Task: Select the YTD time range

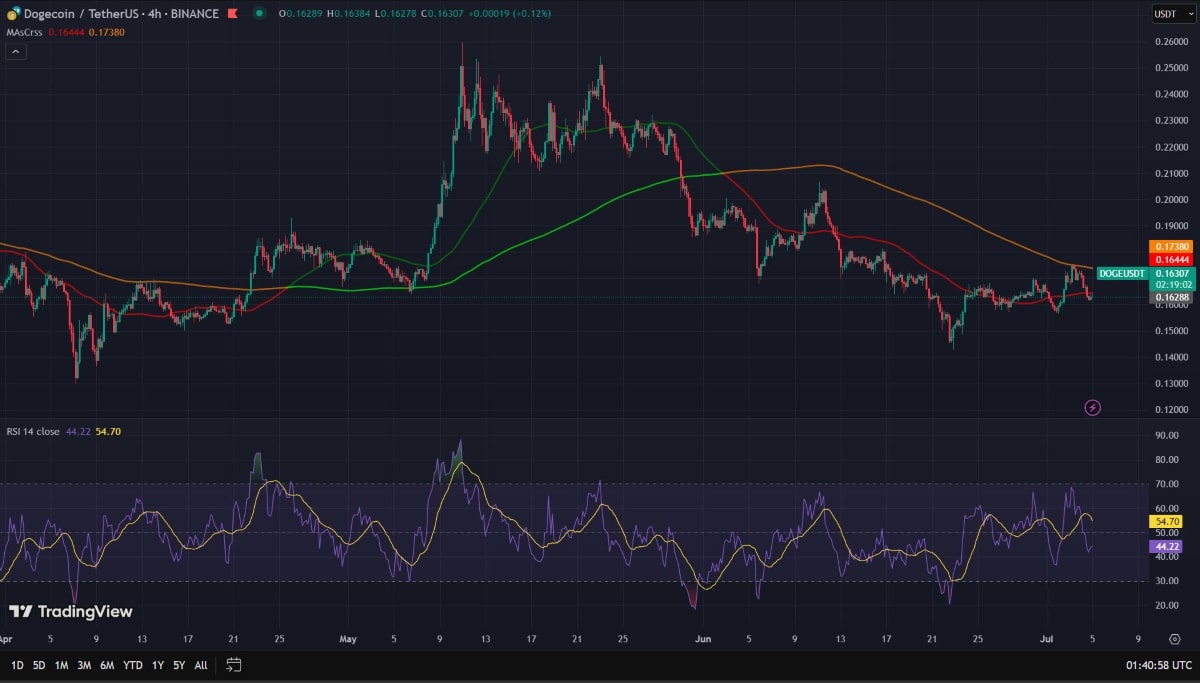Action: point(133,665)
